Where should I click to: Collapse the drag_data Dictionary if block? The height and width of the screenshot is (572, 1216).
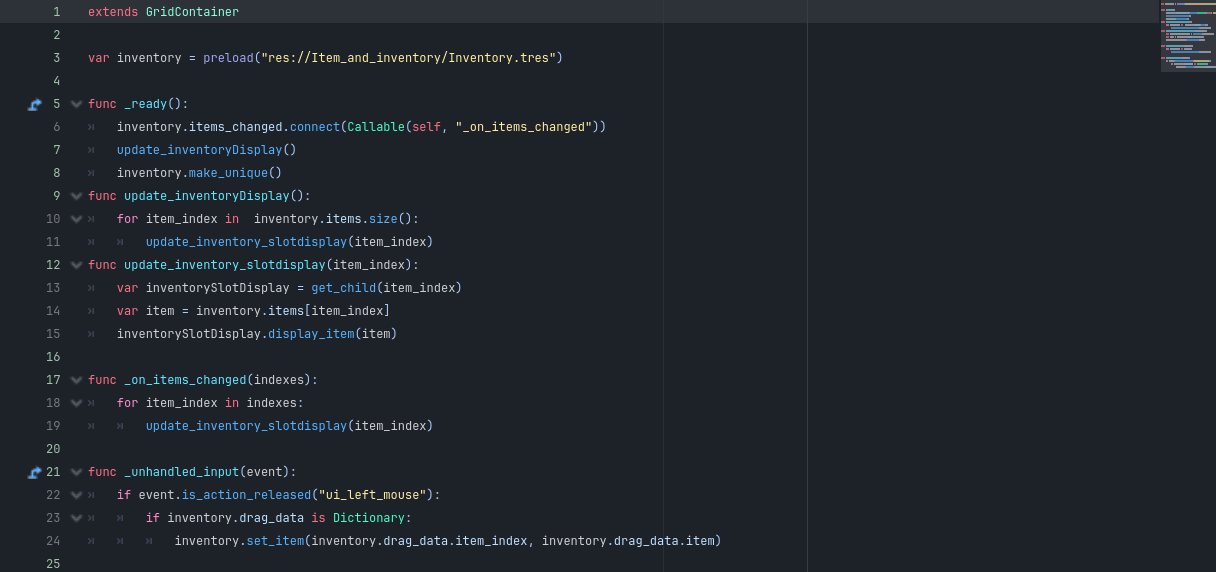coord(76,518)
